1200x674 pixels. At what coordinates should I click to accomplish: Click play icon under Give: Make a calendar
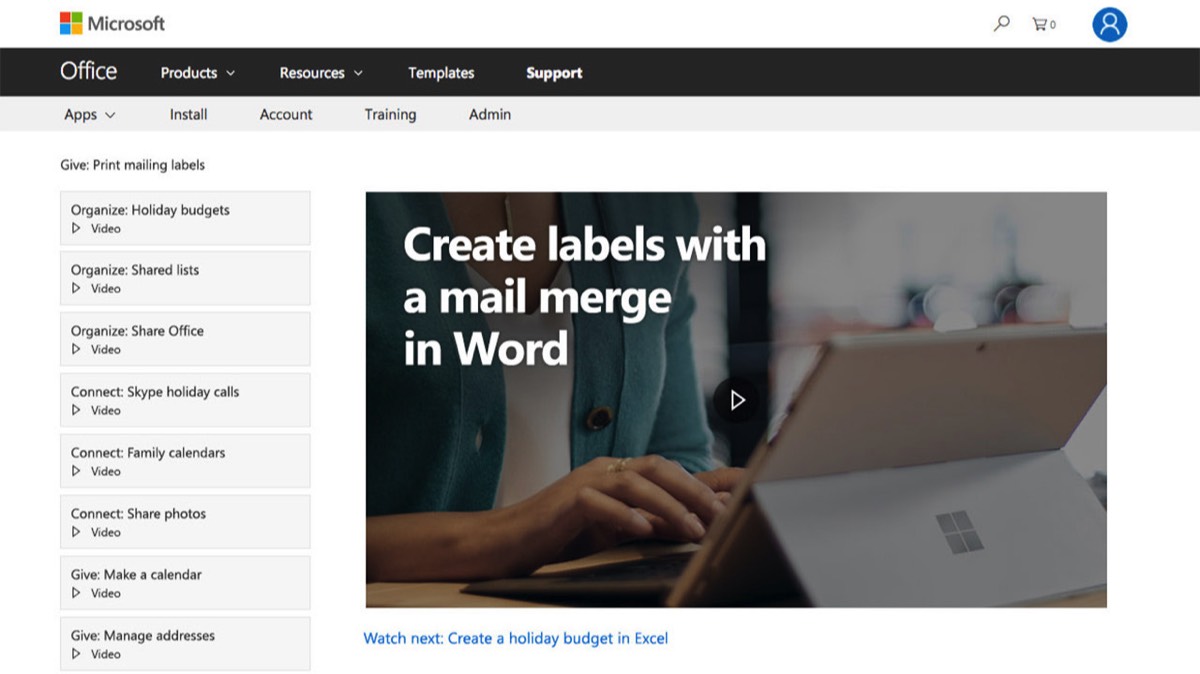coord(76,594)
